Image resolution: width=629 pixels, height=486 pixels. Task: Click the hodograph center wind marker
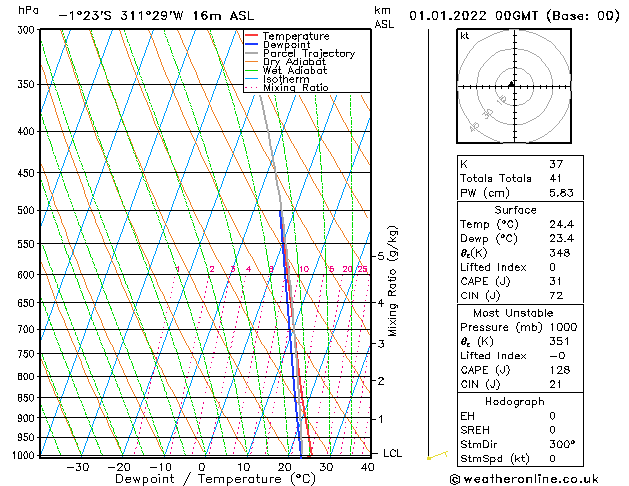pos(511,84)
